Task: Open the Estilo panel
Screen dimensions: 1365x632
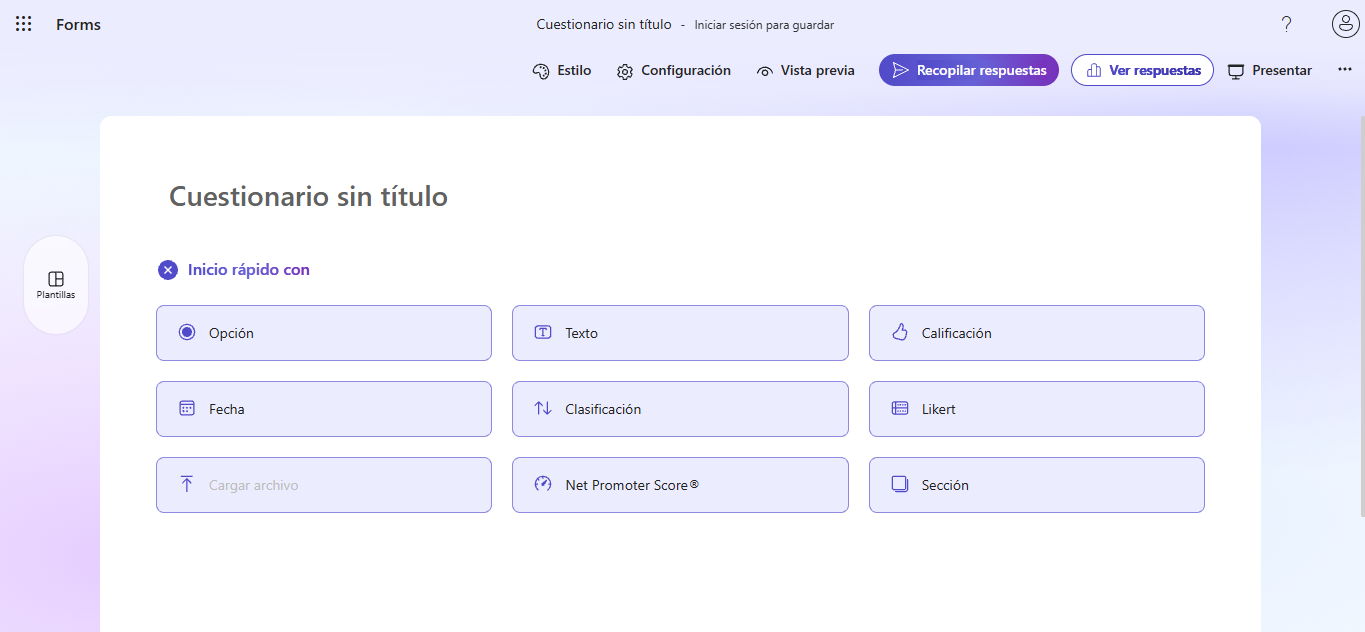Action: coord(562,70)
